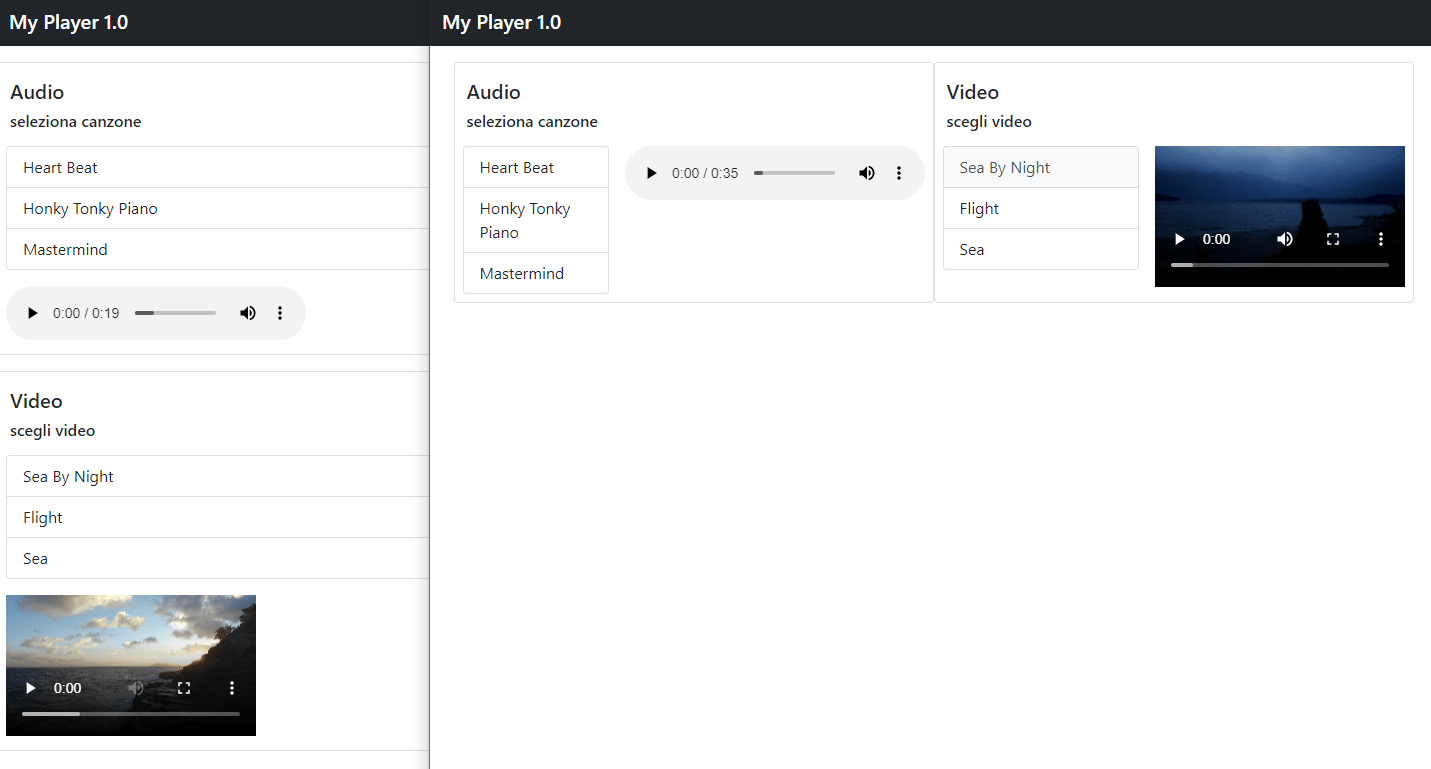Click audio seek bar in right window
Viewport: 1431px width, 769px height.
click(x=794, y=173)
